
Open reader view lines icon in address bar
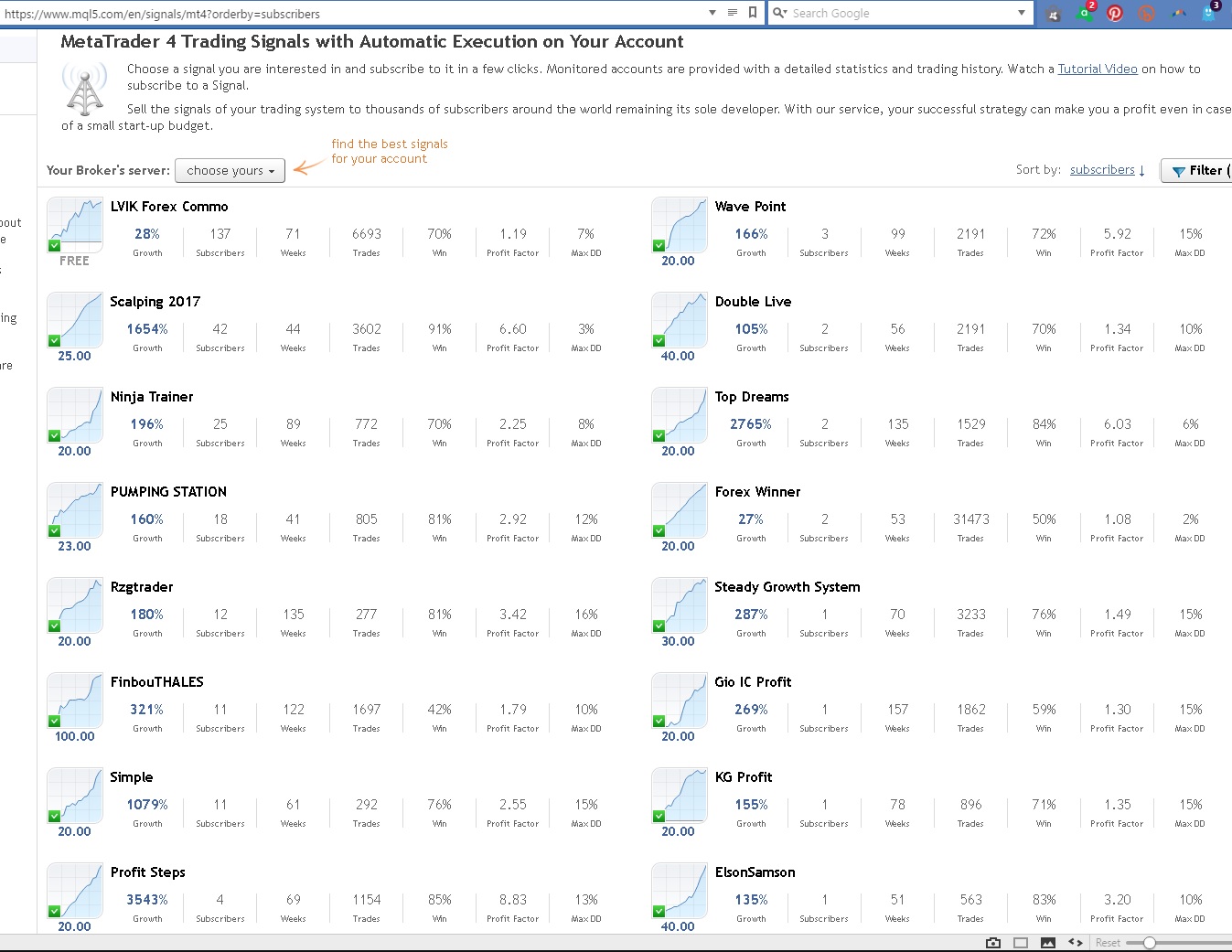click(x=733, y=13)
